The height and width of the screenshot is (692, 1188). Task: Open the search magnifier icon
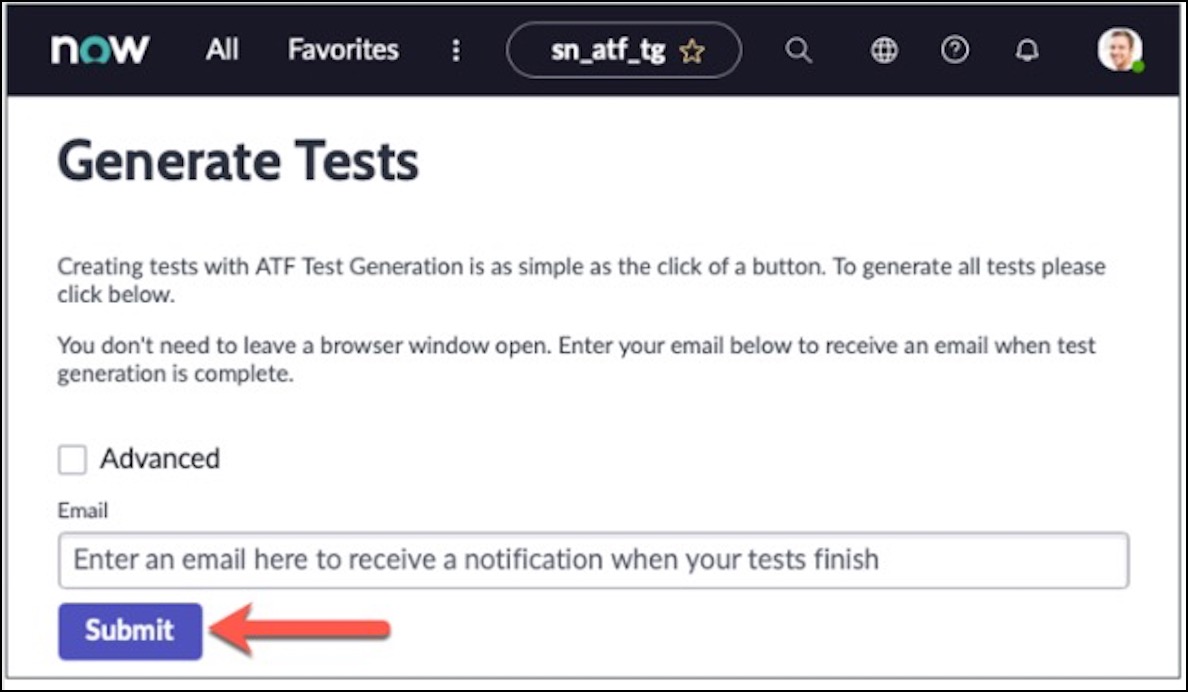pyautogui.click(x=798, y=50)
